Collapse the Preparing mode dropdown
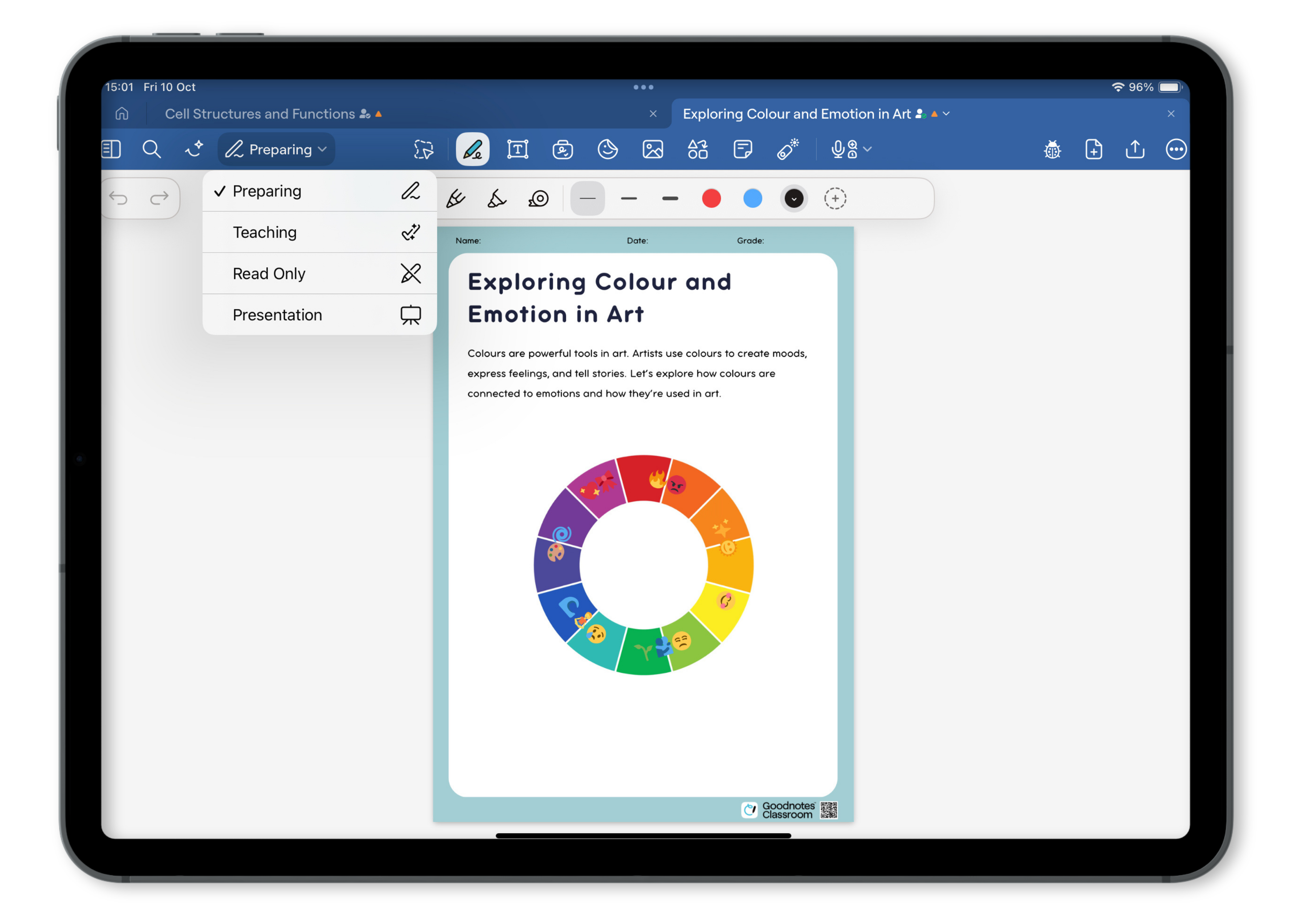 click(x=277, y=150)
